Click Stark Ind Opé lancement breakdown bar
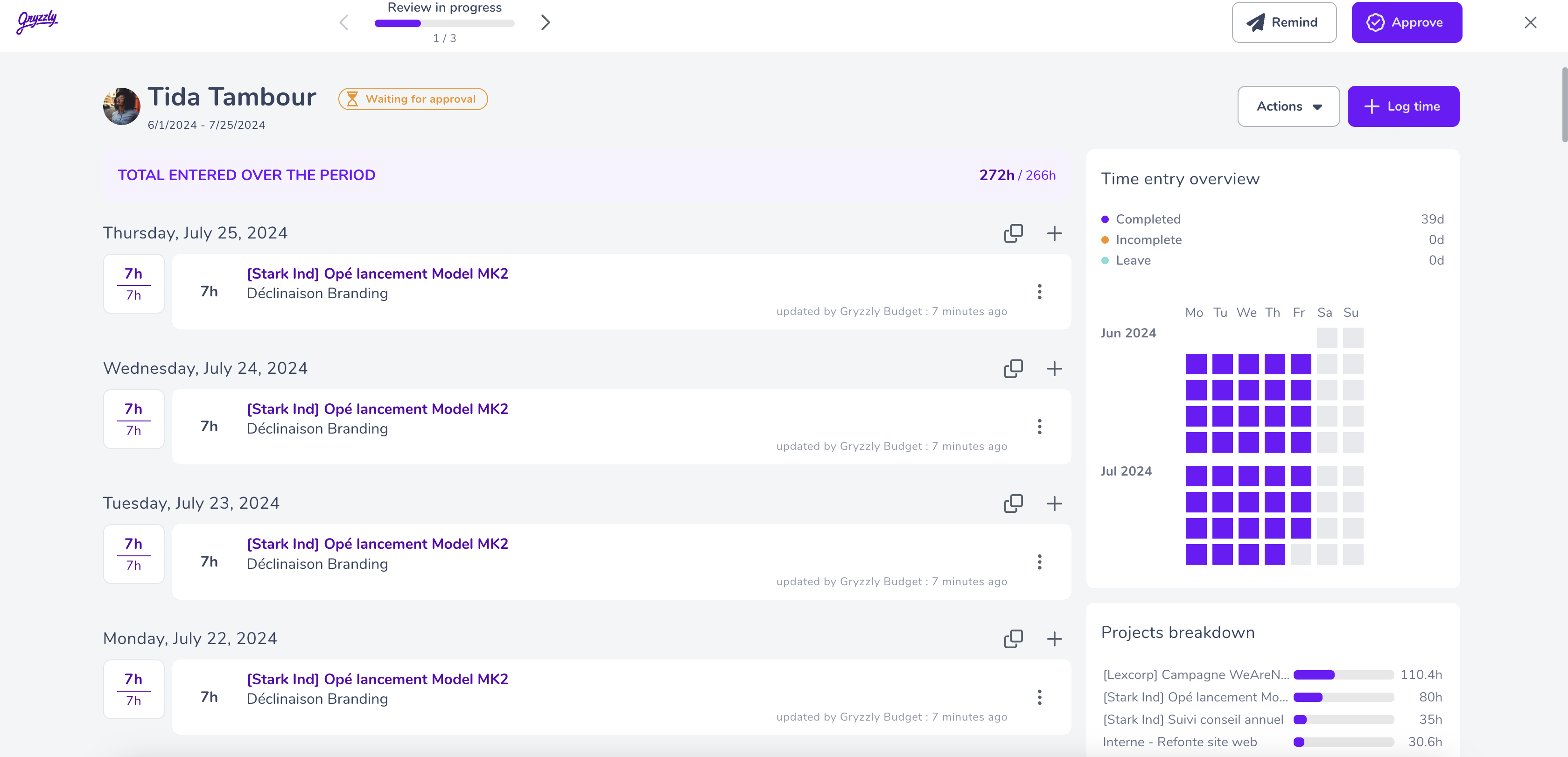The height and width of the screenshot is (757, 1568). (1344, 697)
